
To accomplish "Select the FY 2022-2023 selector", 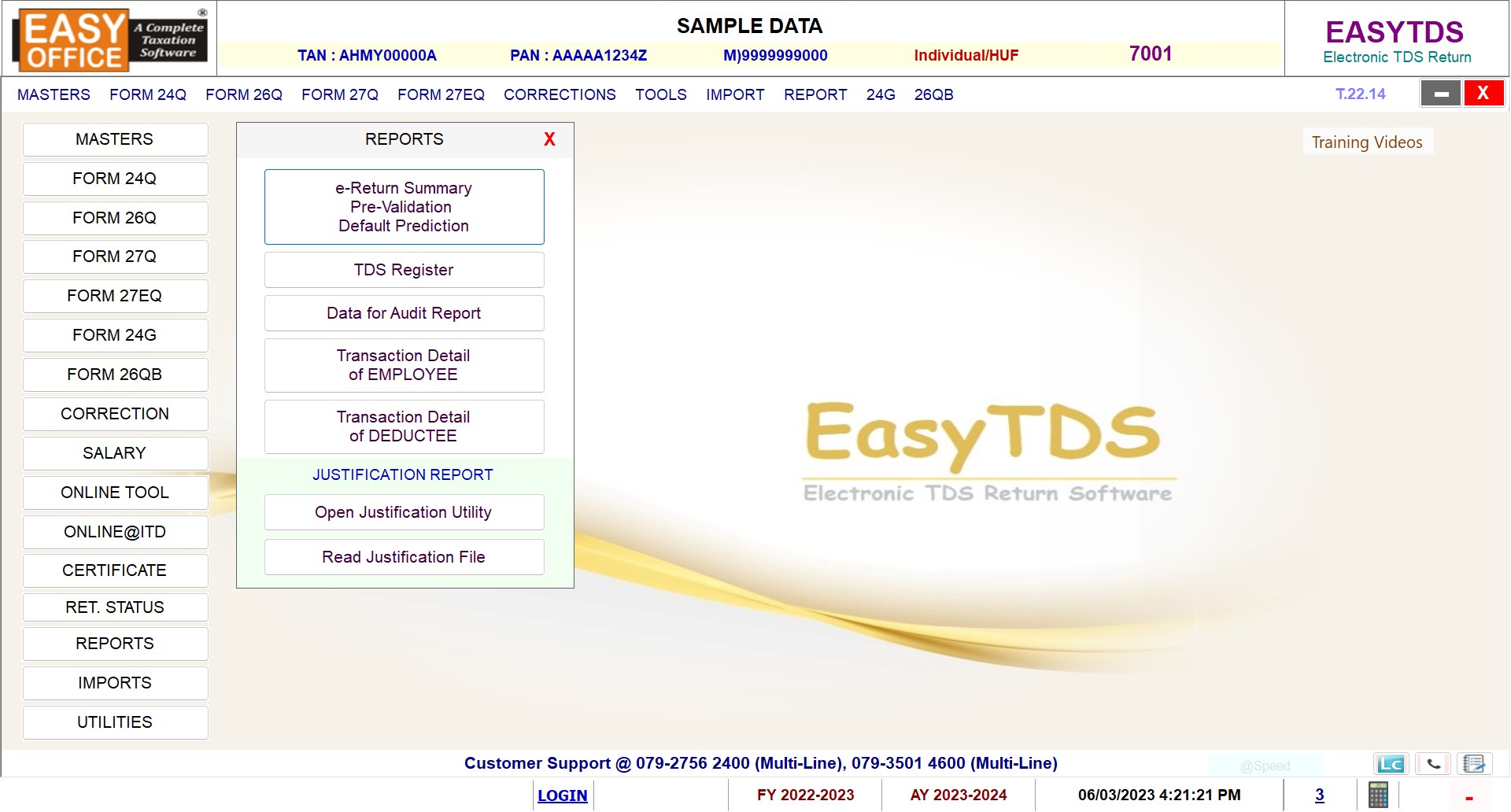I will 804,795.
